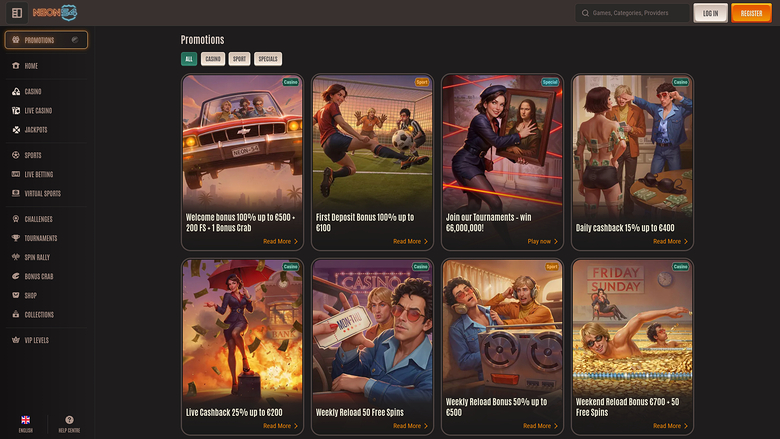The height and width of the screenshot is (439, 780).
Task: Click the Neon54 logo
Action: [x=54, y=13]
